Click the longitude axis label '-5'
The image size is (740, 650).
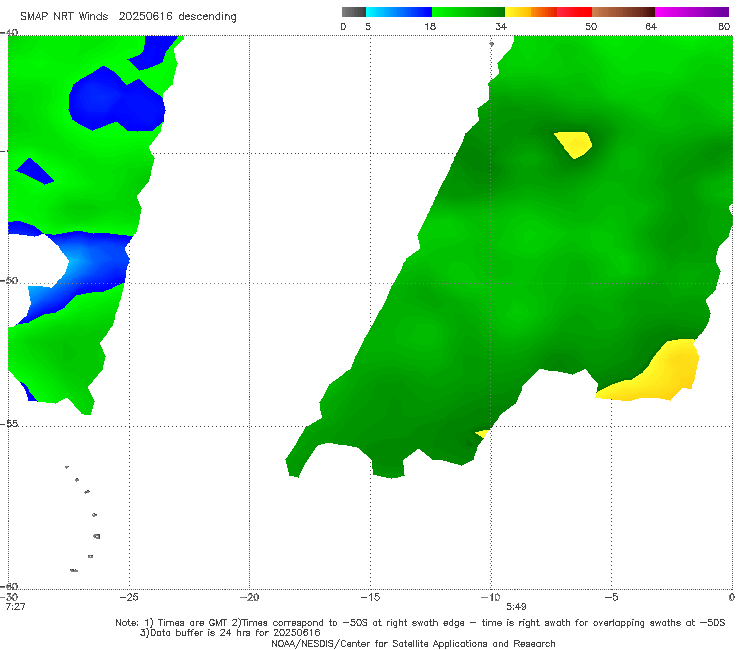click(x=611, y=597)
